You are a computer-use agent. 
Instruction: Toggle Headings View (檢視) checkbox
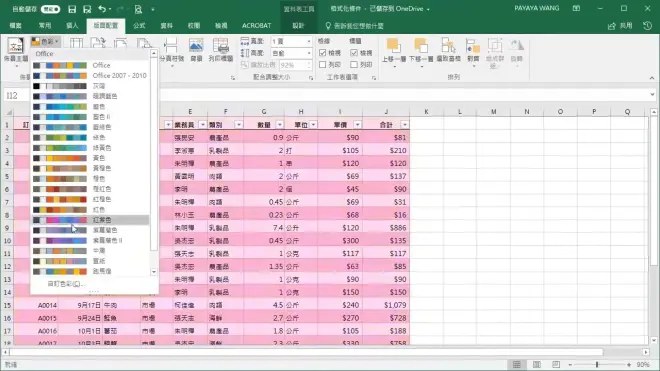pos(354,53)
